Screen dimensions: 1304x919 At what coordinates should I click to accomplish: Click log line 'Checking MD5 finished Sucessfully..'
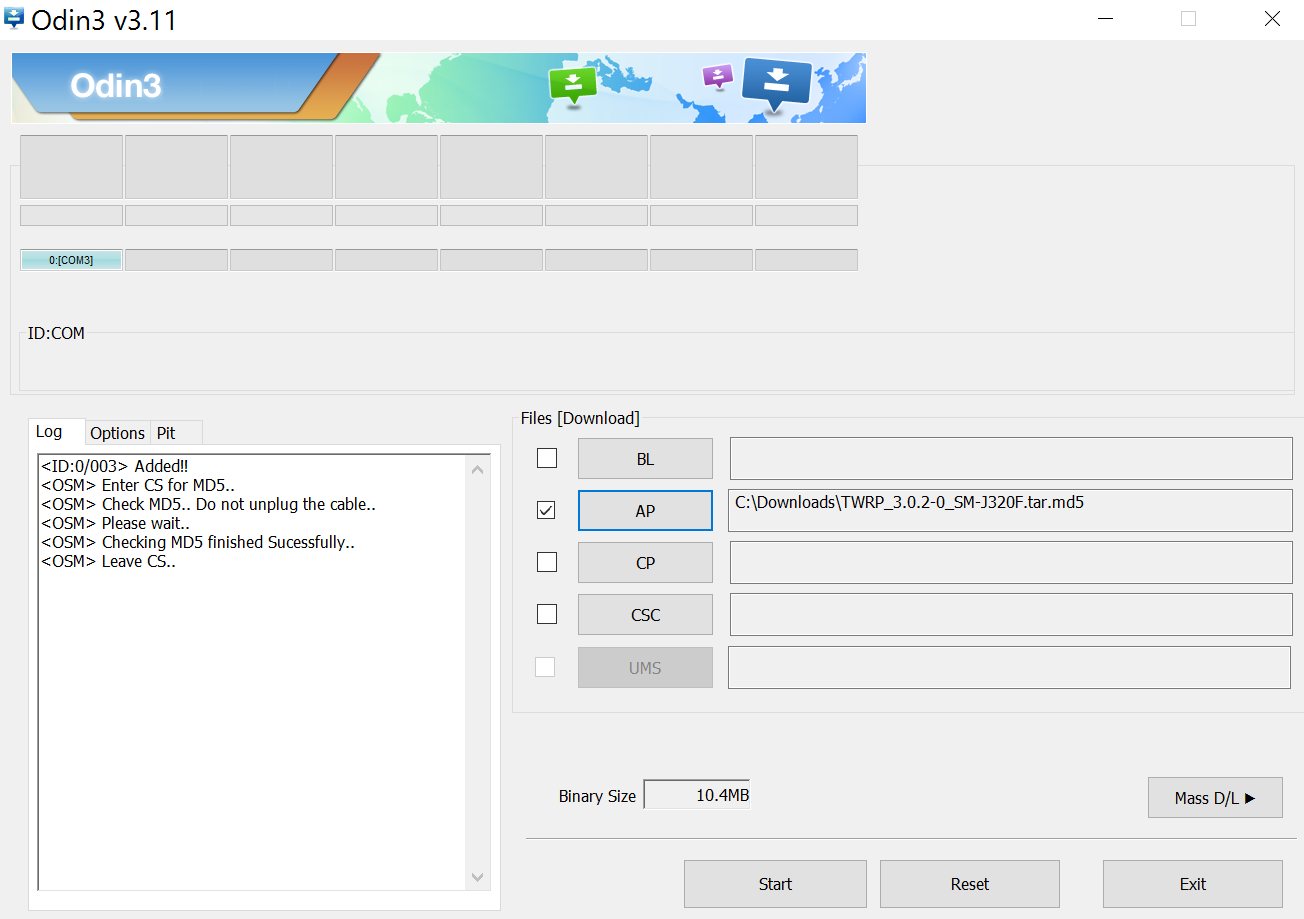198,542
